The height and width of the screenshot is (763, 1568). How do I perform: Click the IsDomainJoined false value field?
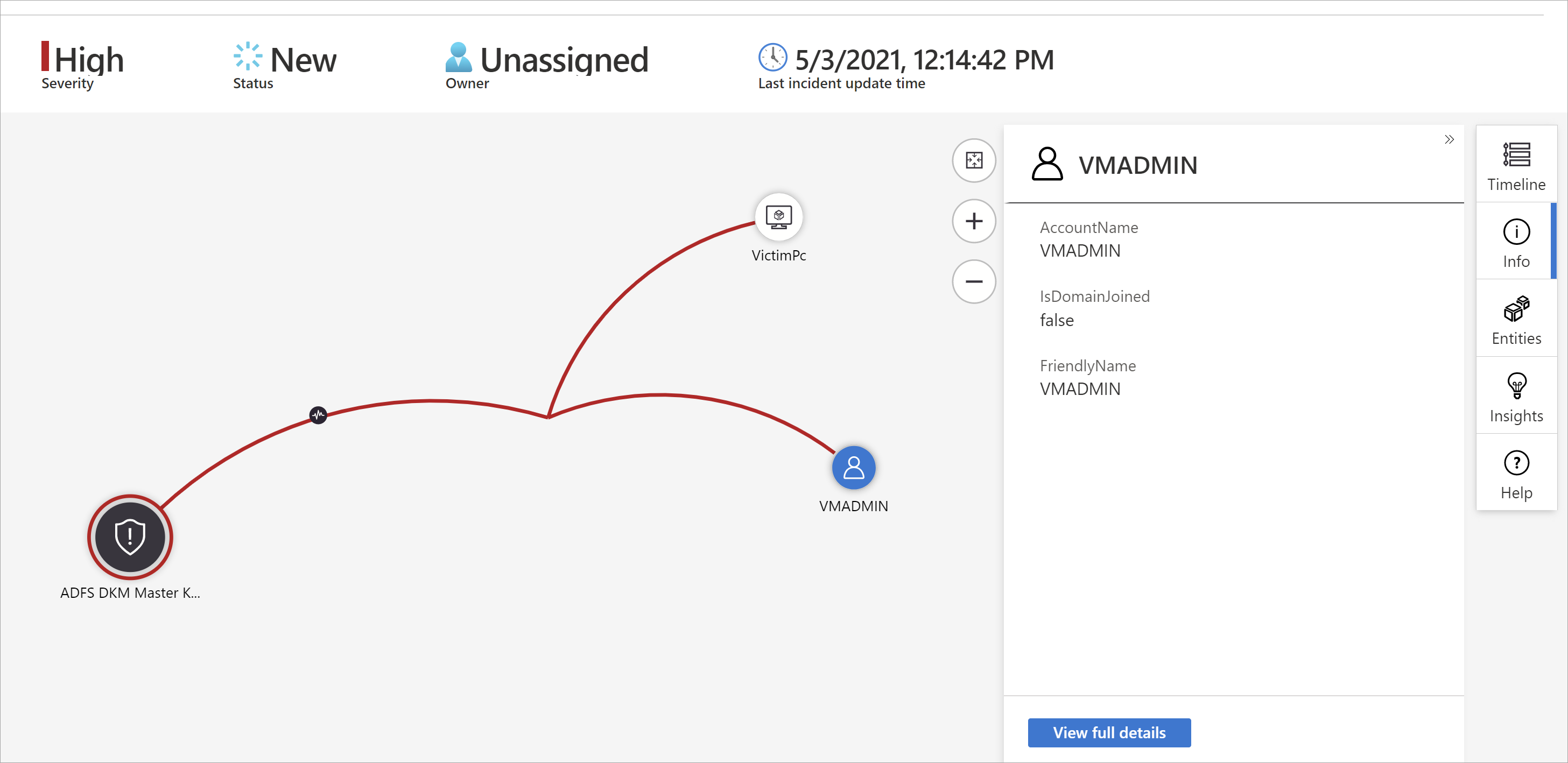1056,320
